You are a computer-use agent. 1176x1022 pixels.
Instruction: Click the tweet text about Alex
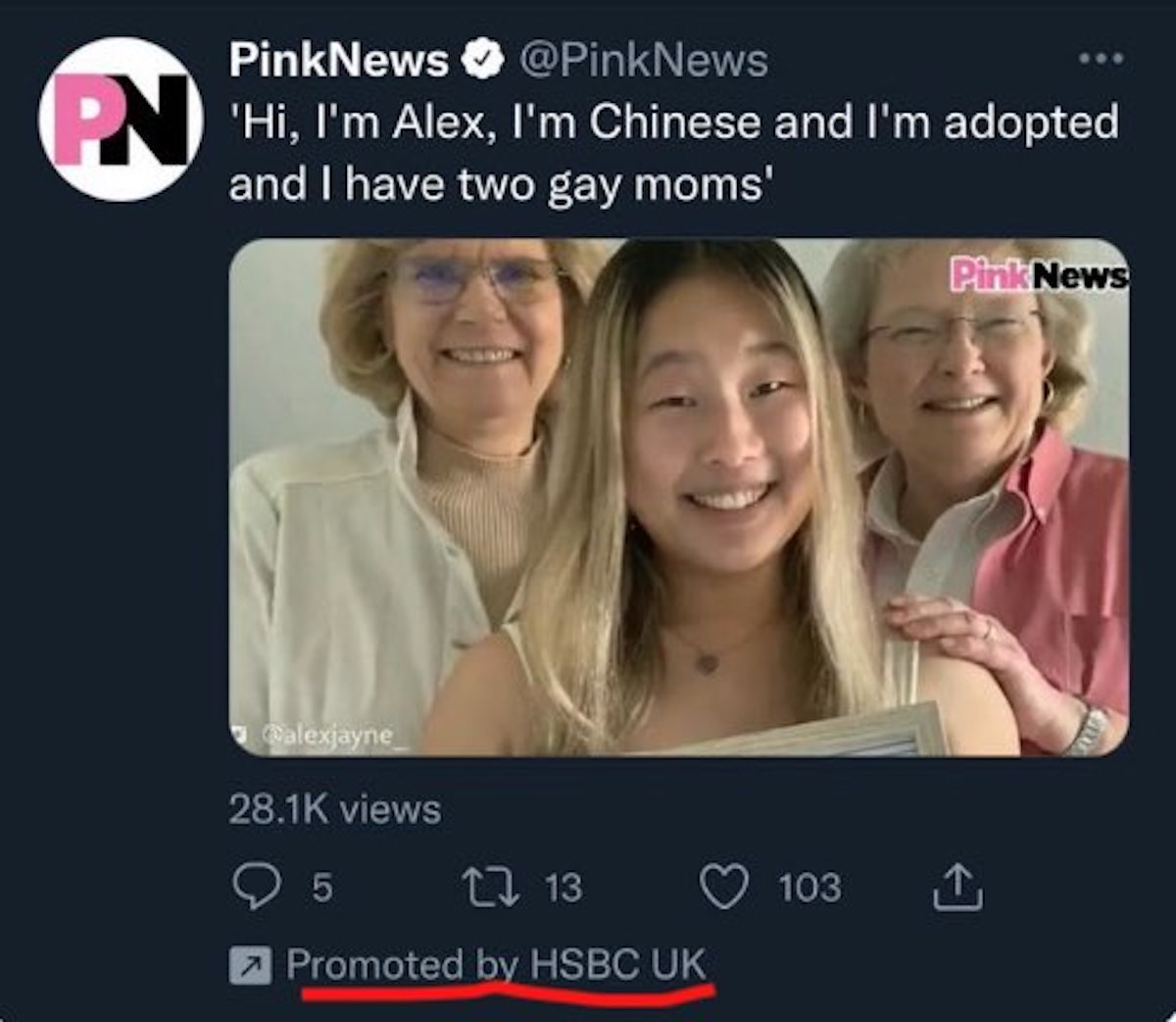pos(672,153)
